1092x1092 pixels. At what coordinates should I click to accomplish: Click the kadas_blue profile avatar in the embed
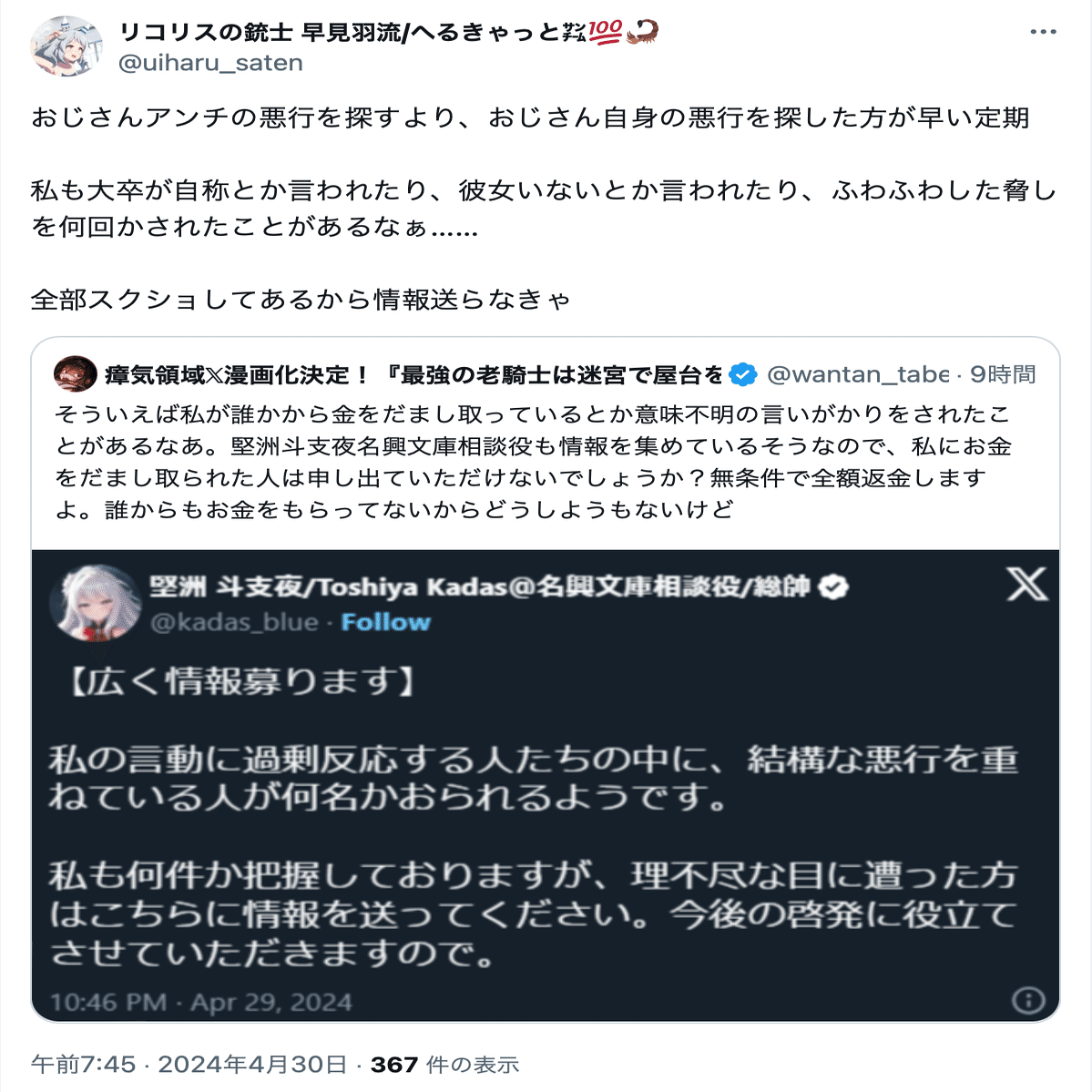click(x=95, y=603)
